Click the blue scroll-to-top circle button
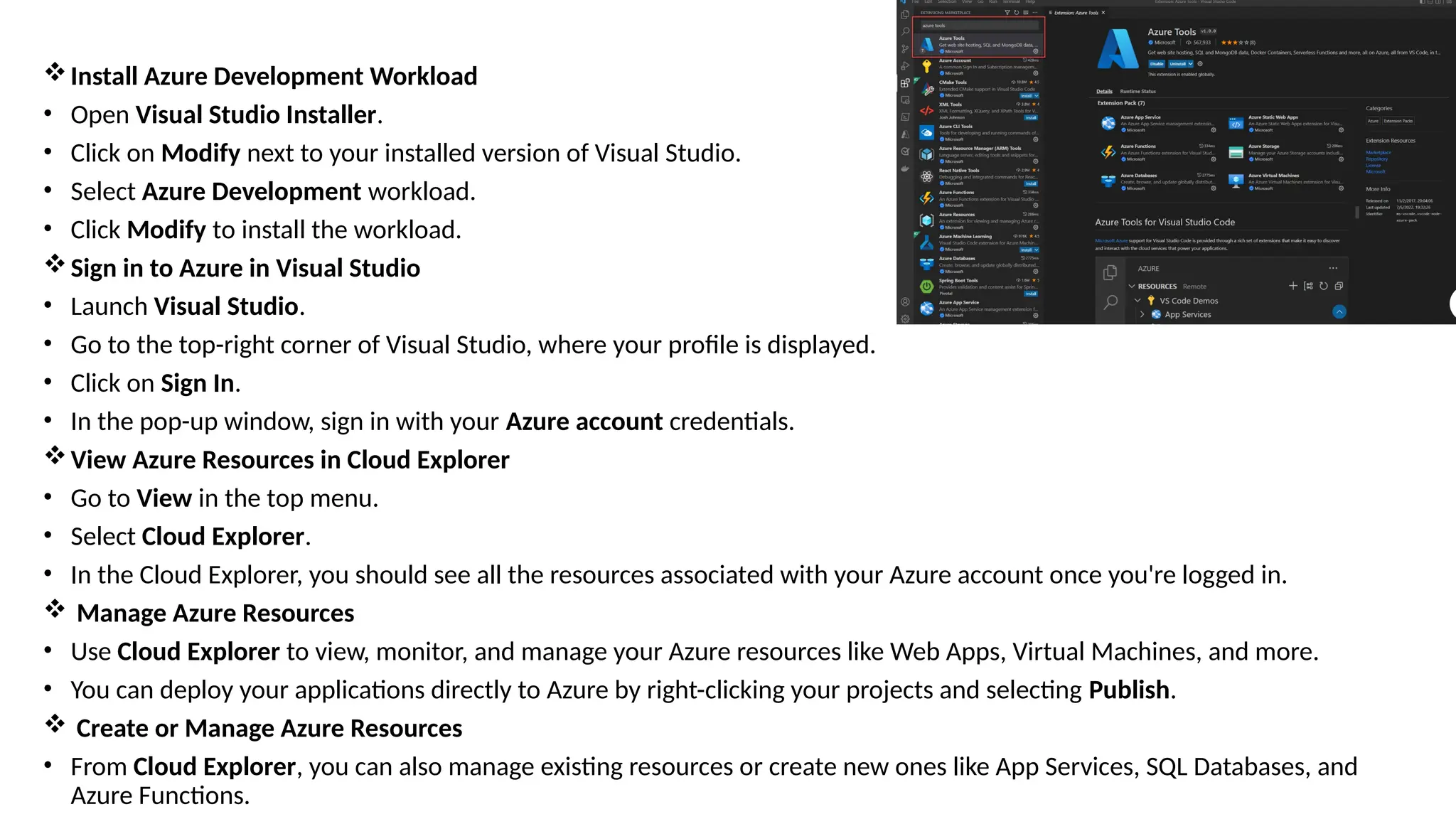 tap(1339, 312)
